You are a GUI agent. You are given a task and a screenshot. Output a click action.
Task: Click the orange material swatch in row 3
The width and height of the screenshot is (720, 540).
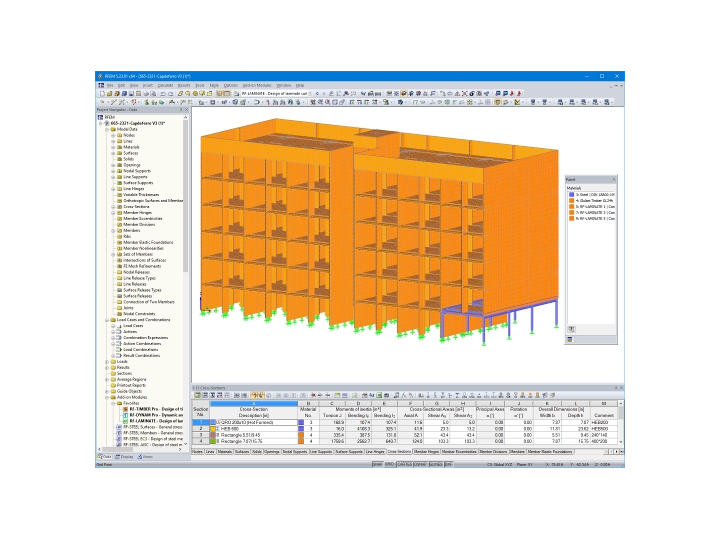click(301, 435)
